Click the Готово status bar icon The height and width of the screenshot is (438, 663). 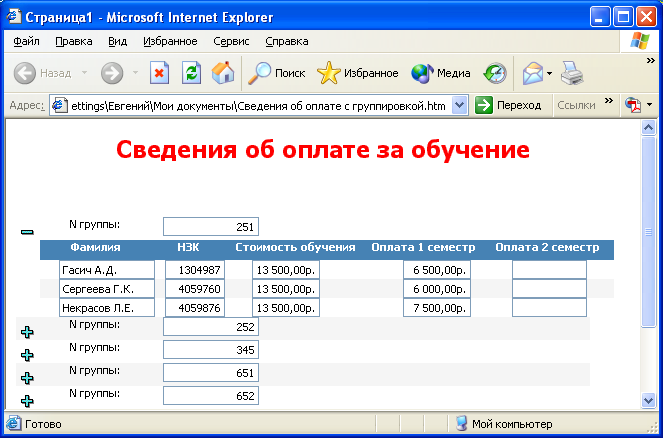pos(13,424)
